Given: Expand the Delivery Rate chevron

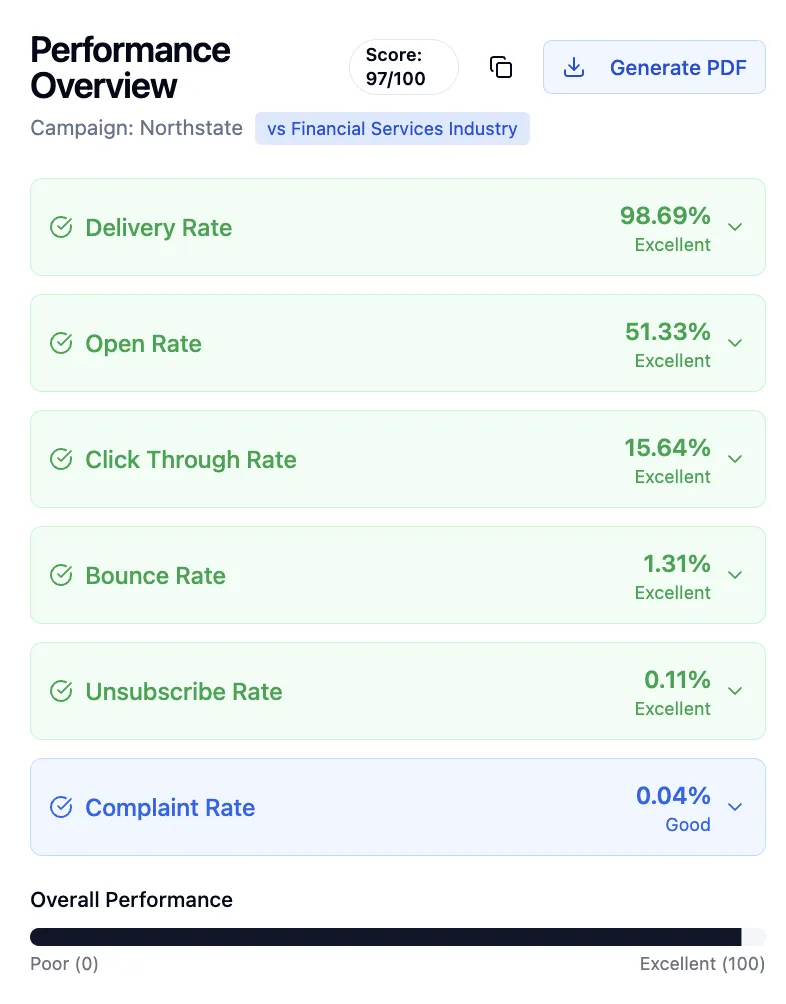Looking at the screenshot, I should click(x=735, y=227).
